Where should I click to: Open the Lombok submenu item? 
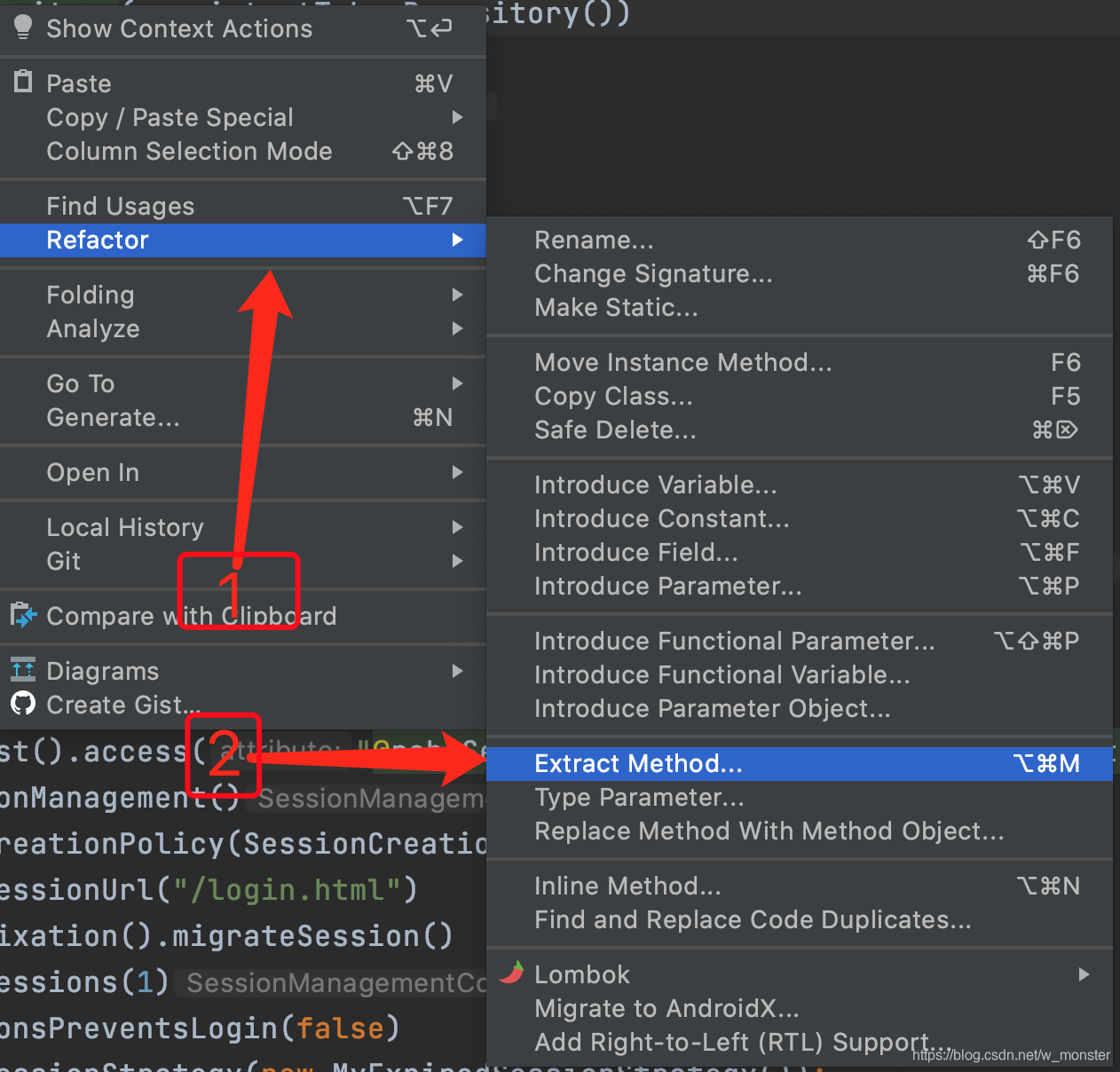coord(800,974)
